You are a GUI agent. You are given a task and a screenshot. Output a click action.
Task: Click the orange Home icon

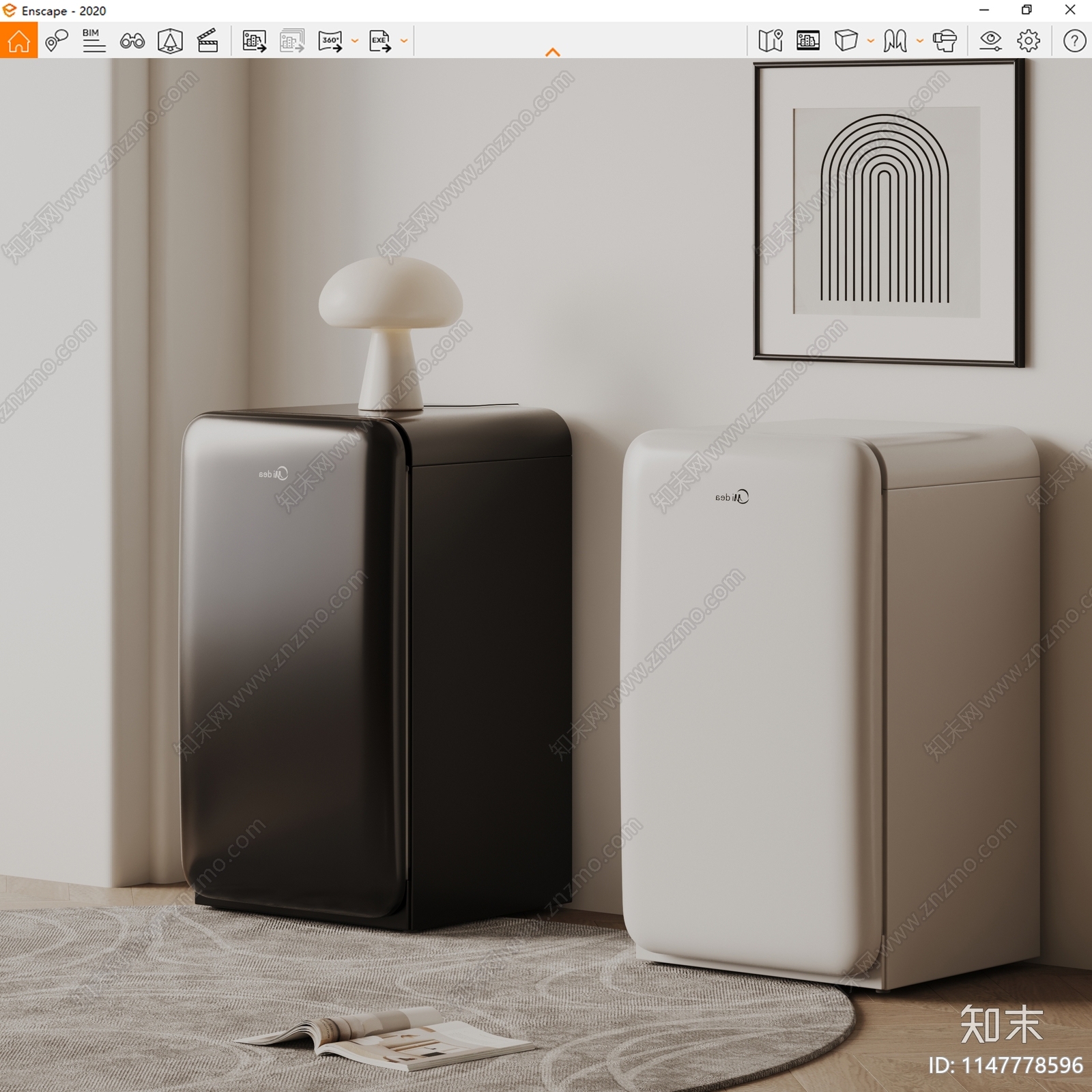point(18,40)
